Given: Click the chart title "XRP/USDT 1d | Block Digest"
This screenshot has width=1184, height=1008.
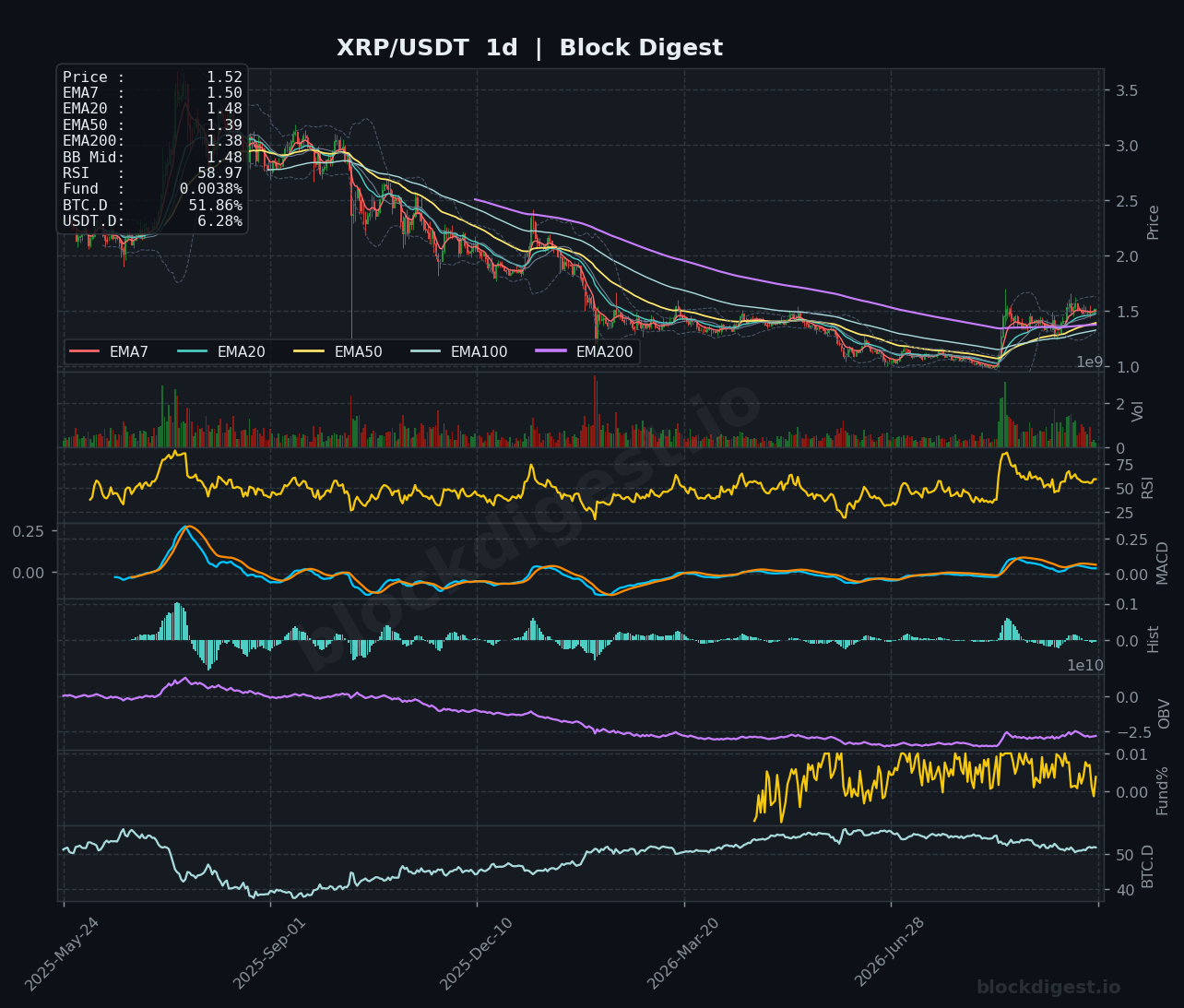Looking at the screenshot, I should [529, 48].
